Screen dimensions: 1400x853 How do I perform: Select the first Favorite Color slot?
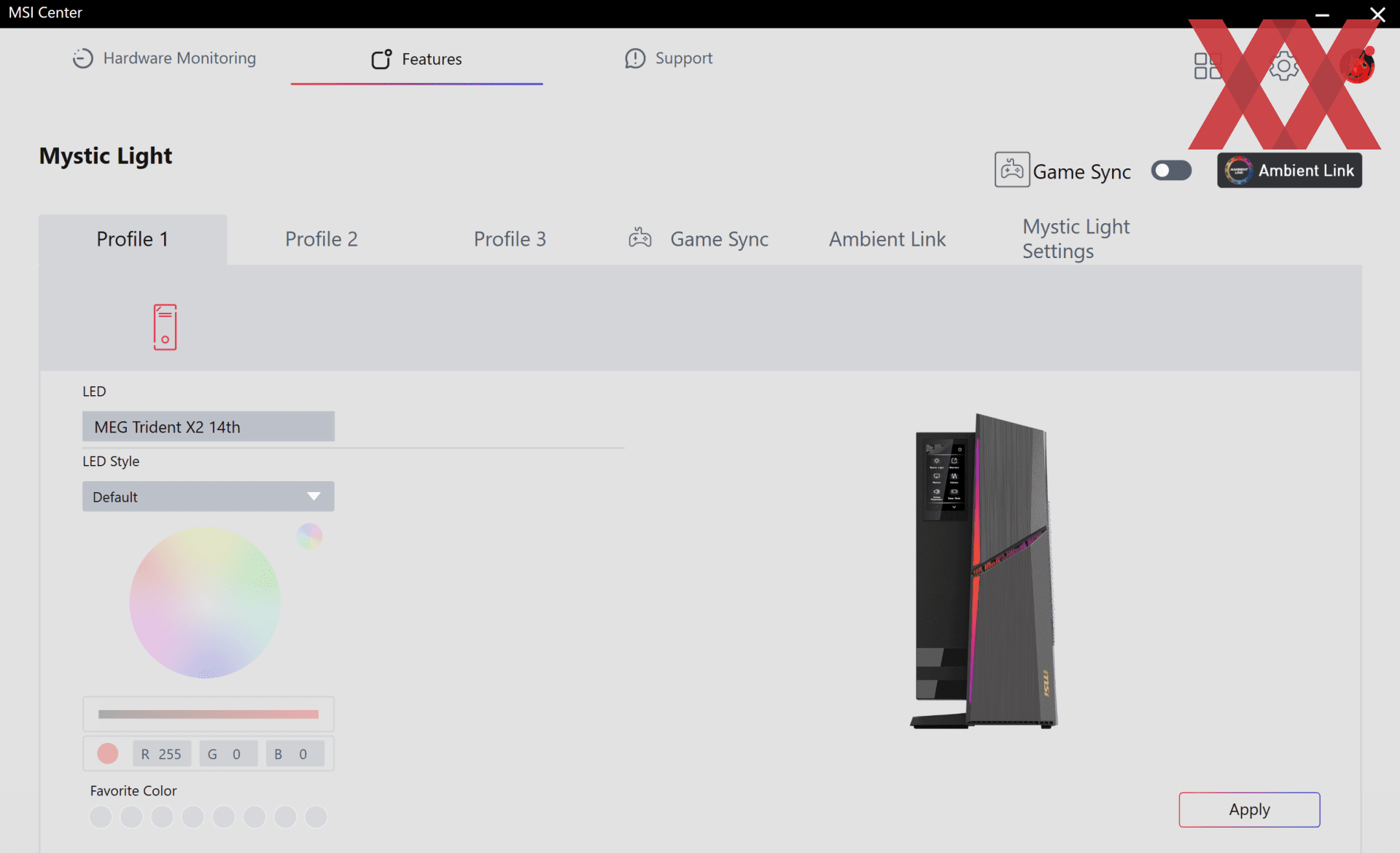101,817
